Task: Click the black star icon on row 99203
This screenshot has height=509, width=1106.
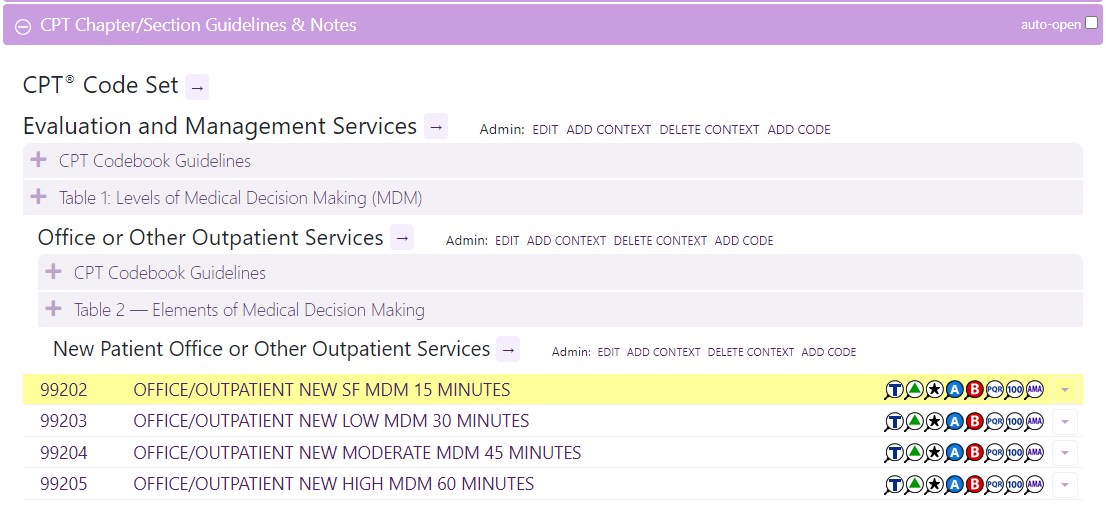Action: pos(934,421)
